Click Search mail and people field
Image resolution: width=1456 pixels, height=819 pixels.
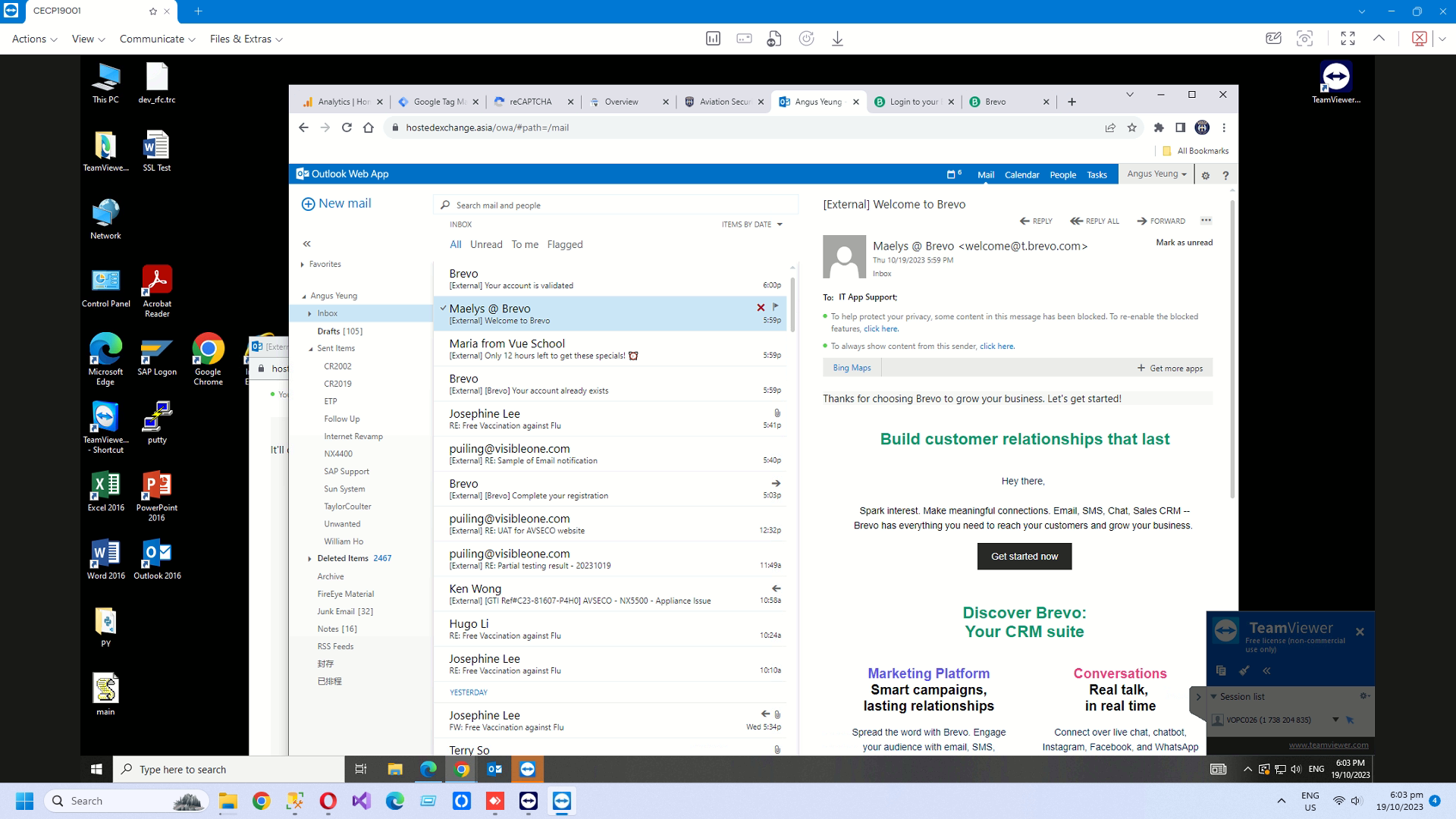point(616,205)
